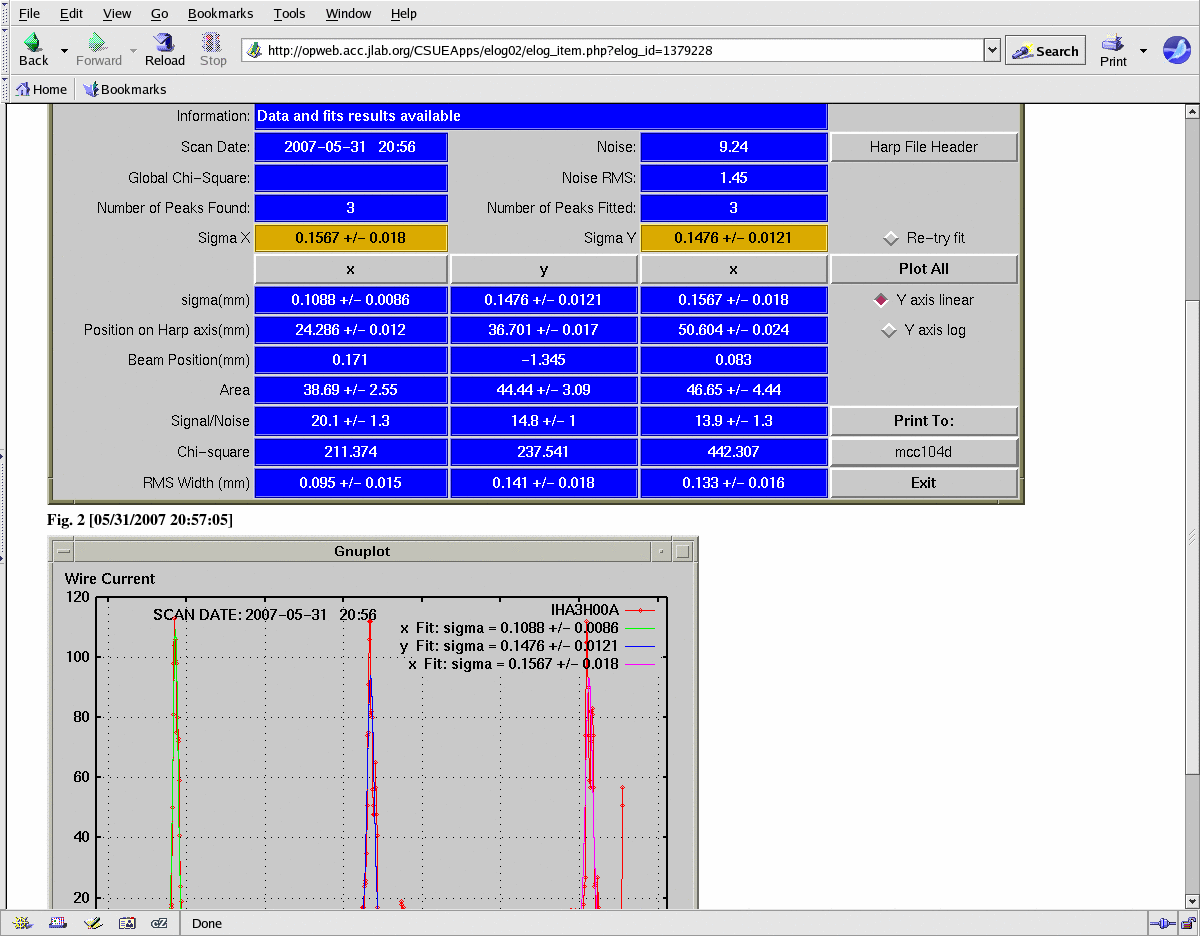Click the vertical scrollbar down arrow
The width and height of the screenshot is (1200, 936).
[1191, 901]
